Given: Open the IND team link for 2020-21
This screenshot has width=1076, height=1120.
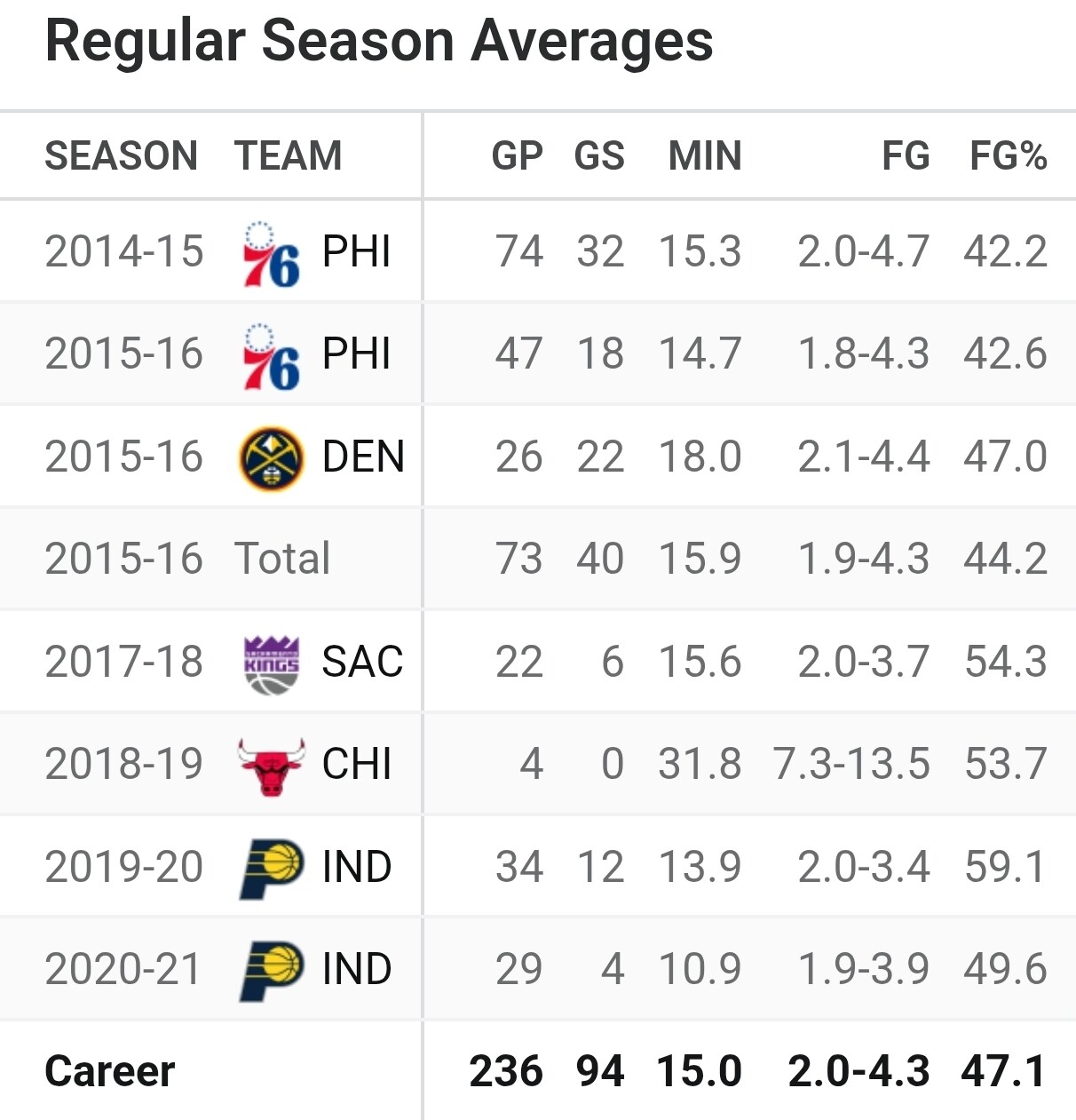Looking at the screenshot, I should point(357,969).
